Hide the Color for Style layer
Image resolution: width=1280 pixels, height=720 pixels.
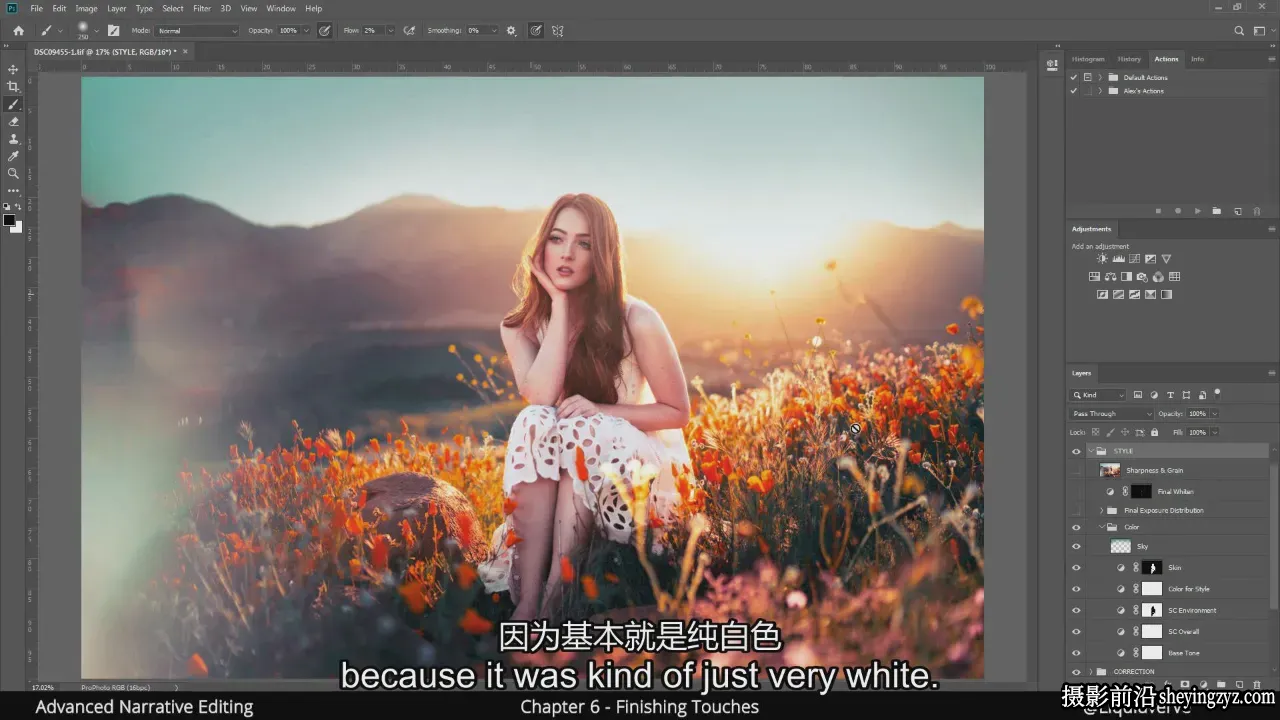point(1076,589)
